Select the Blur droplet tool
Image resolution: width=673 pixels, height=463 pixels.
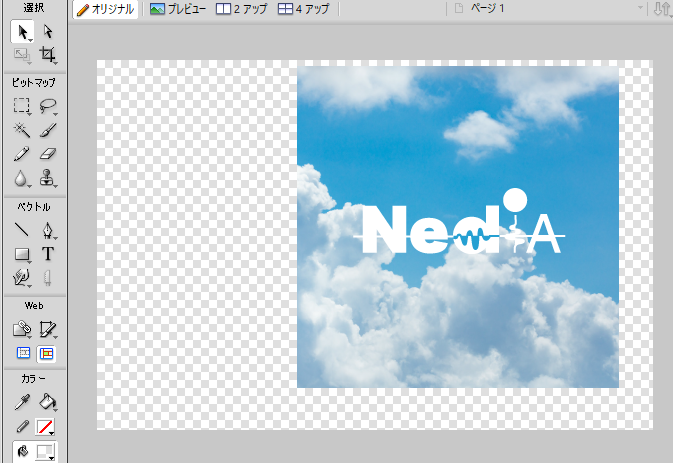point(22,178)
